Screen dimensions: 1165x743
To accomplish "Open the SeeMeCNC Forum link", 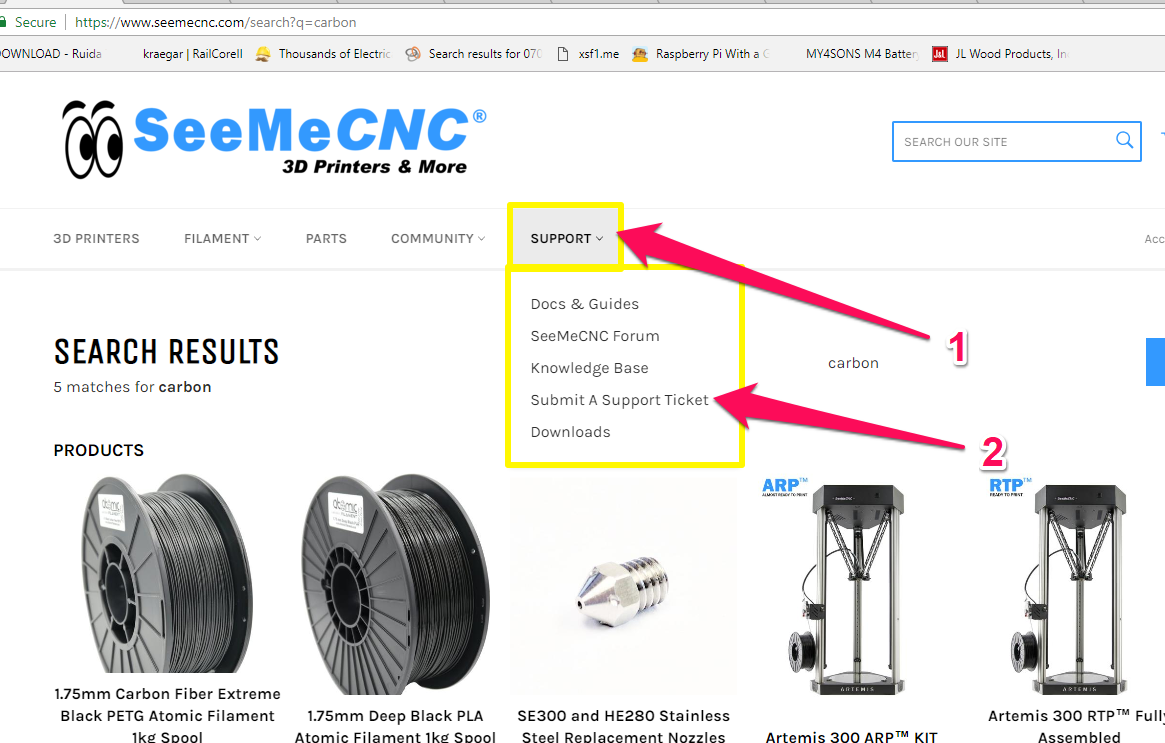I will [595, 336].
